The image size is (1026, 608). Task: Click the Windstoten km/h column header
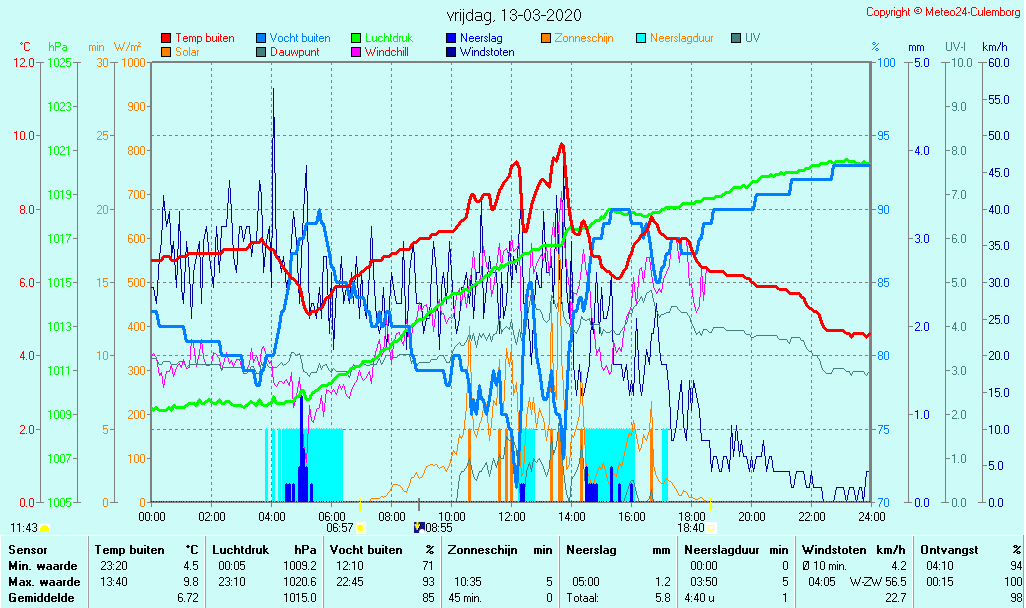pos(854,549)
